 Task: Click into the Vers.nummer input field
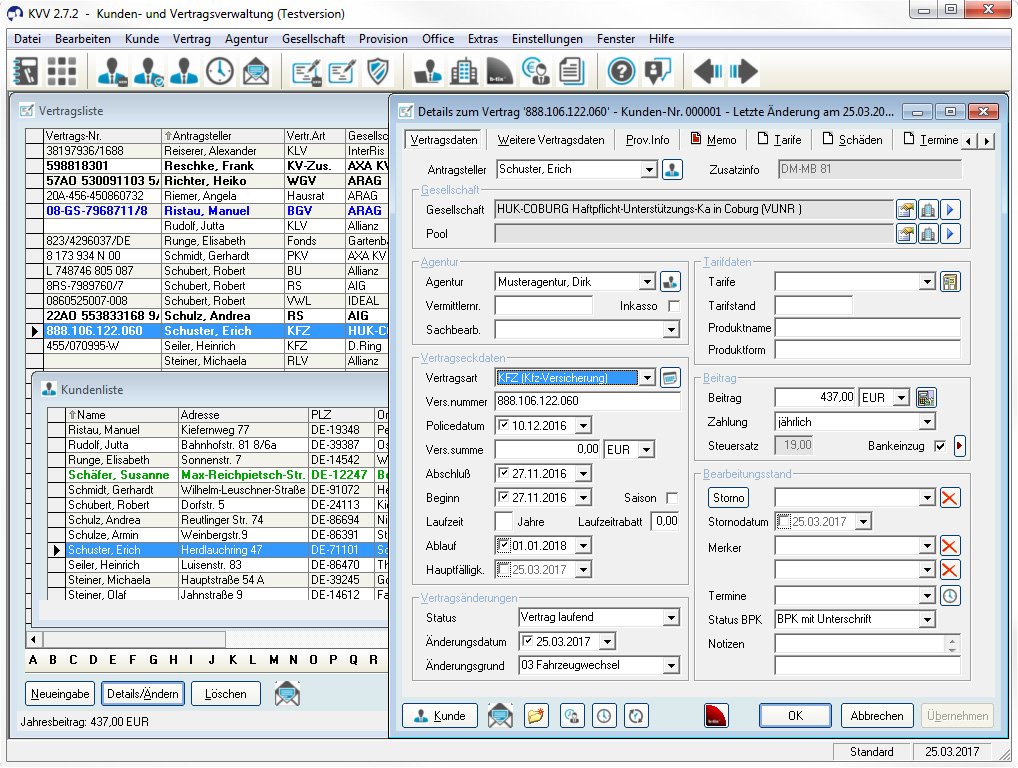click(587, 402)
